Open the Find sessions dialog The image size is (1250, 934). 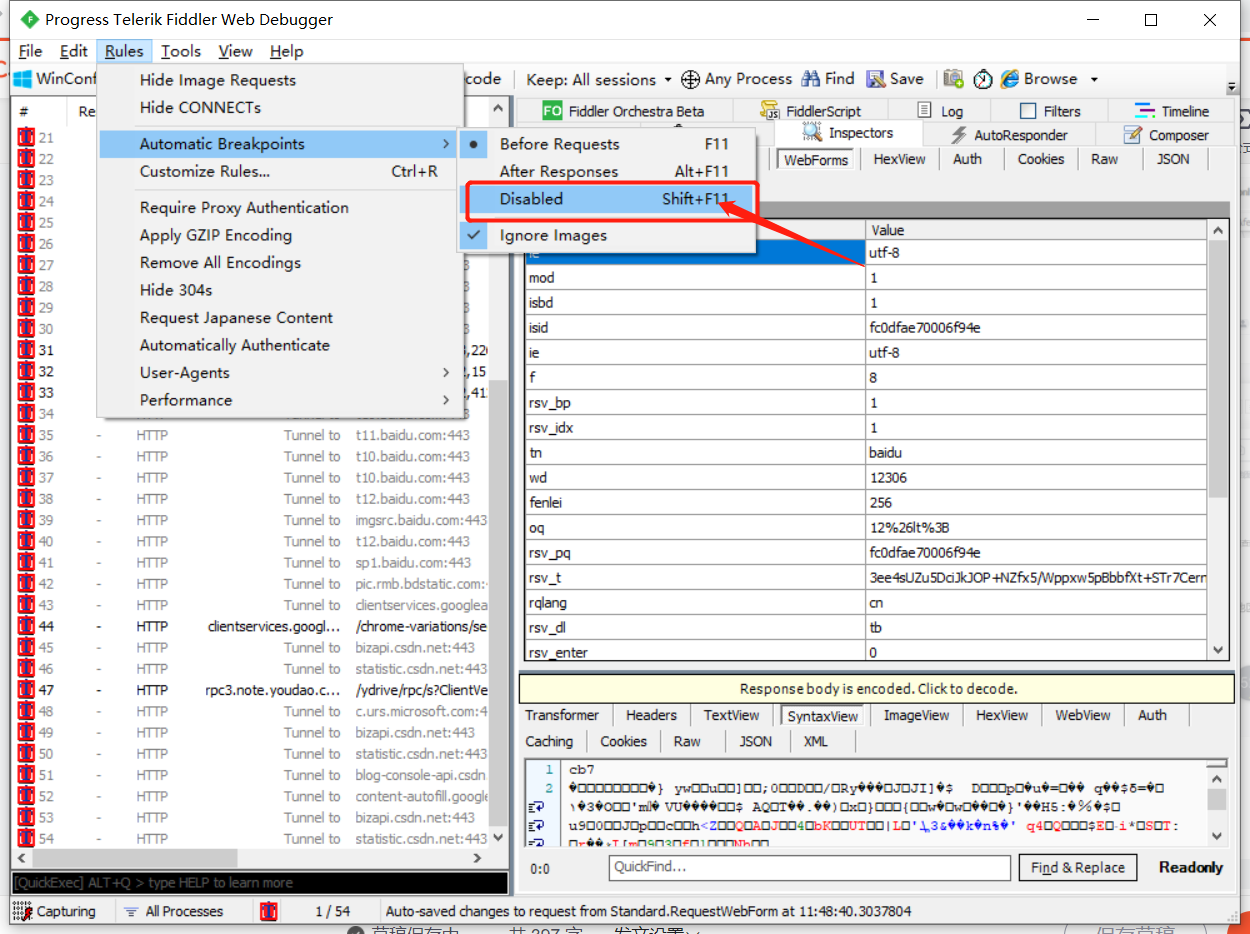(x=837, y=78)
